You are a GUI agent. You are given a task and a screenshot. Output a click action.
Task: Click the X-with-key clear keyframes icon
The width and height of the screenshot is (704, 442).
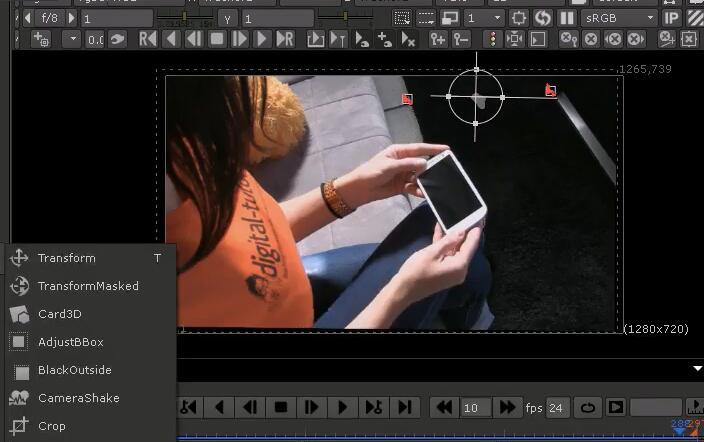(x=569, y=40)
